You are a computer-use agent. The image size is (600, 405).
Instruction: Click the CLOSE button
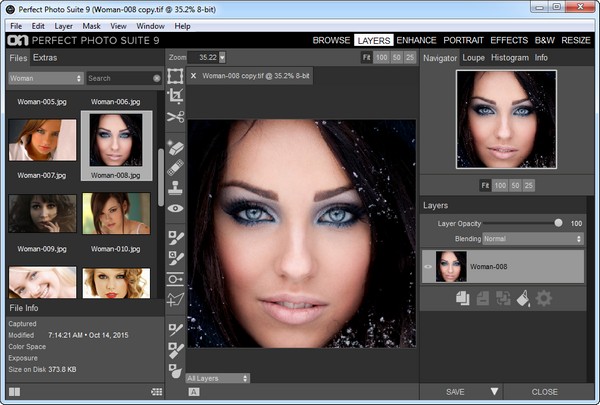(545, 392)
